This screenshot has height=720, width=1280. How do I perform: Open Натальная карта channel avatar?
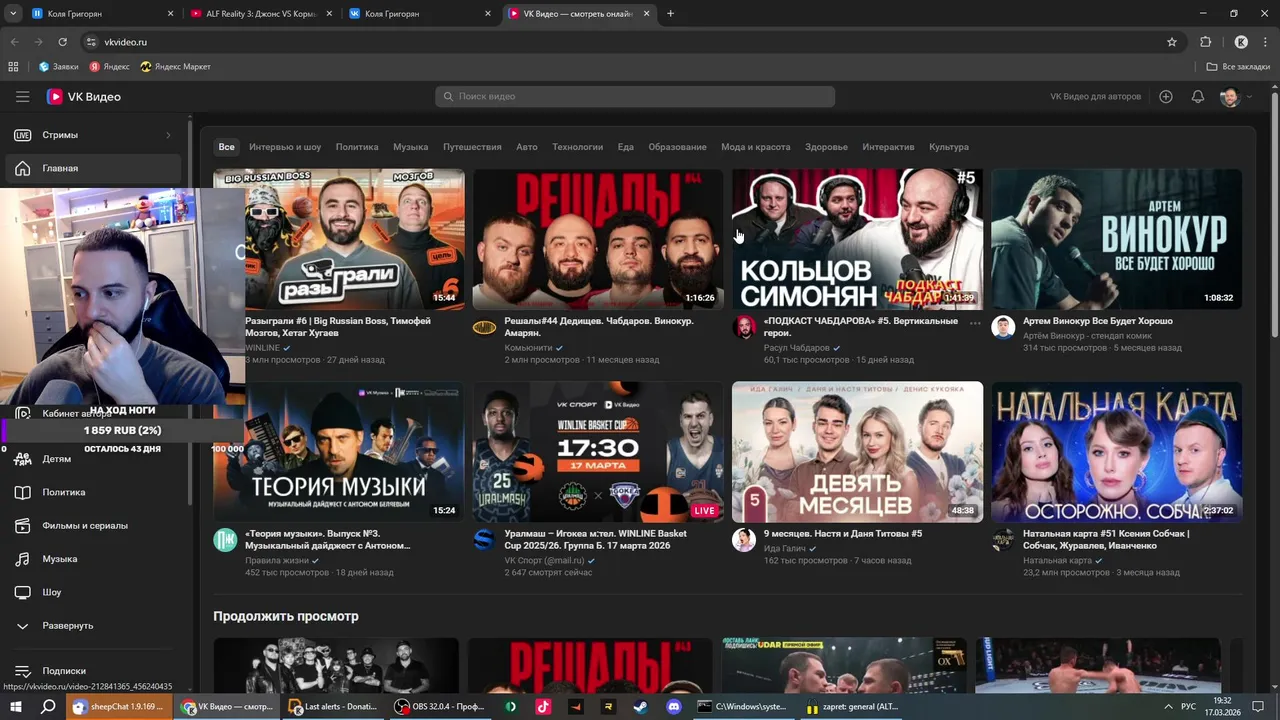1003,540
